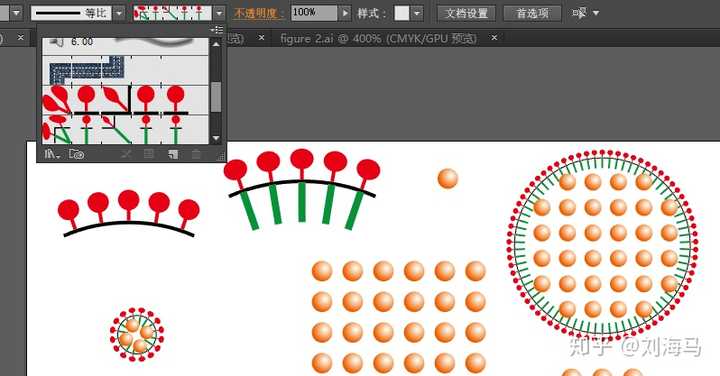
Task: Open the opacity slider arrow button
Action: click(x=345, y=13)
